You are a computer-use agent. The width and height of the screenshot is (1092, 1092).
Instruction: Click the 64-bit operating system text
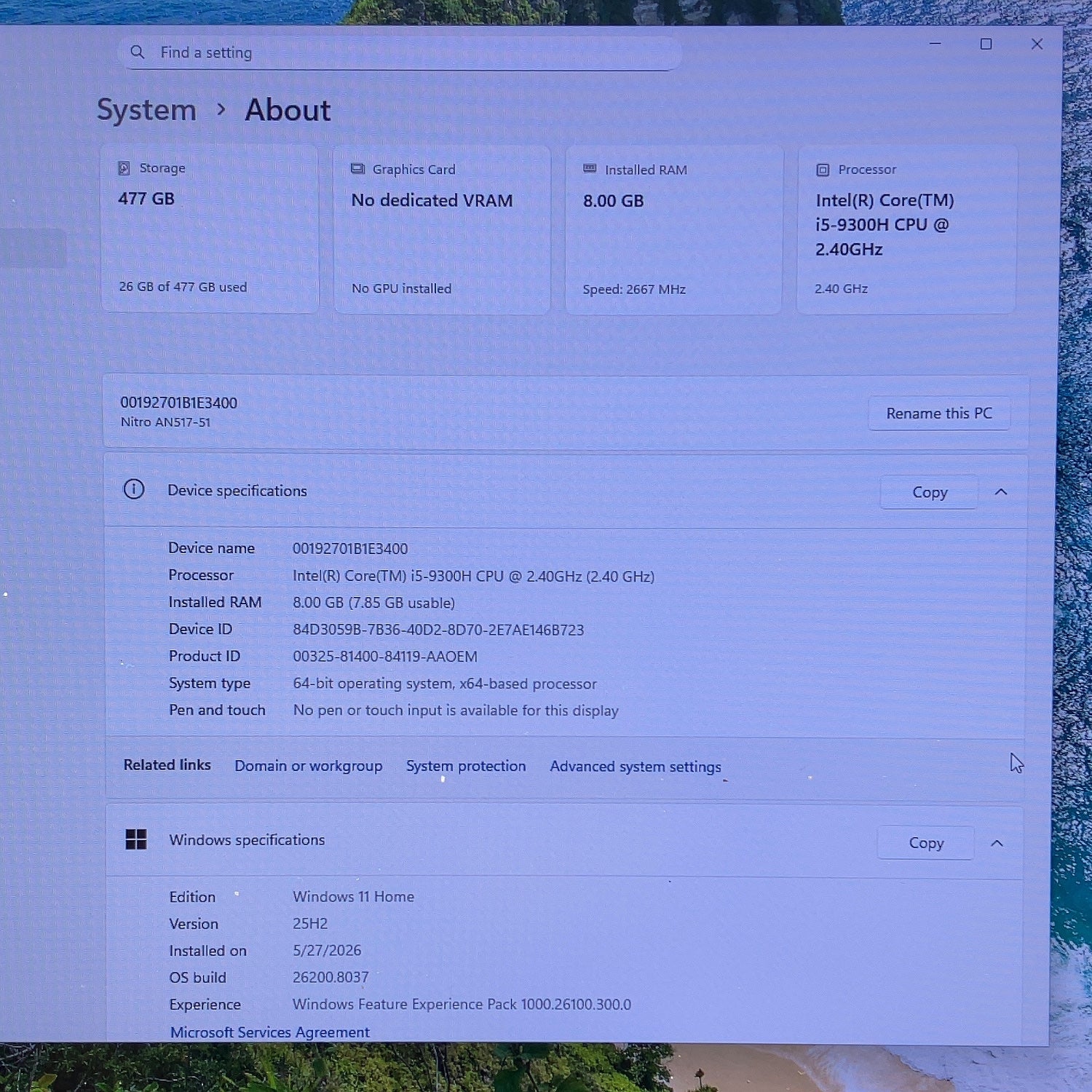[x=445, y=684]
